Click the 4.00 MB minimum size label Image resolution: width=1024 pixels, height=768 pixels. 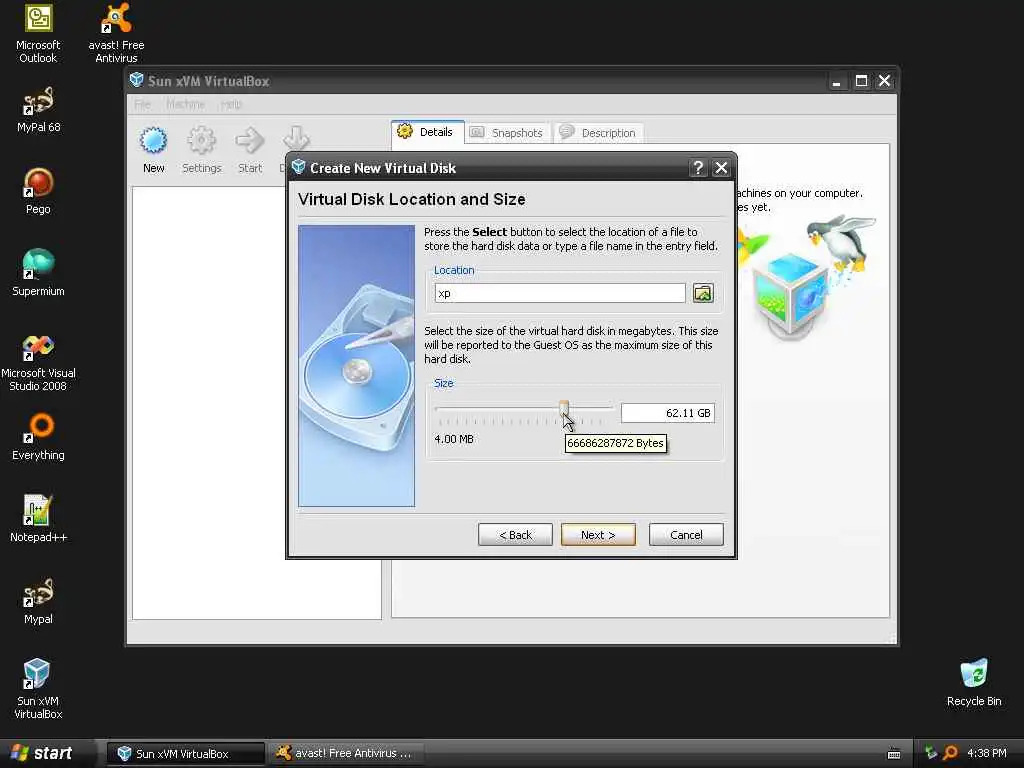click(x=454, y=439)
